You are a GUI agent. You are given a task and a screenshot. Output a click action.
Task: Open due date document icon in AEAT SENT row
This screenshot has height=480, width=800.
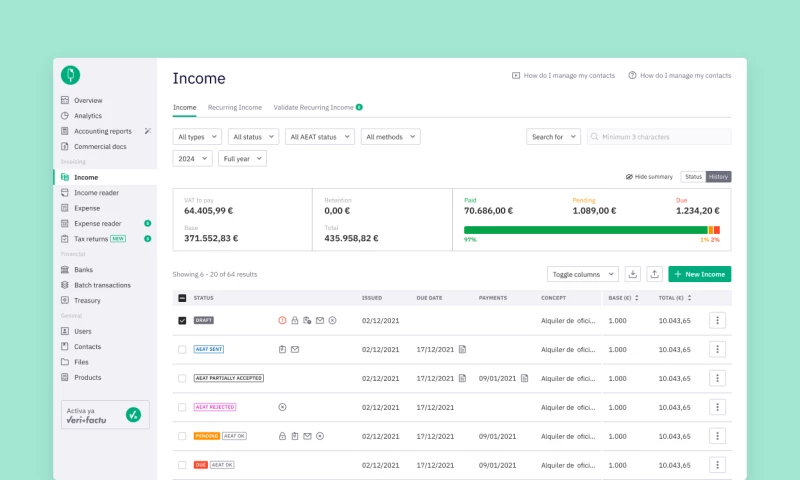462,349
